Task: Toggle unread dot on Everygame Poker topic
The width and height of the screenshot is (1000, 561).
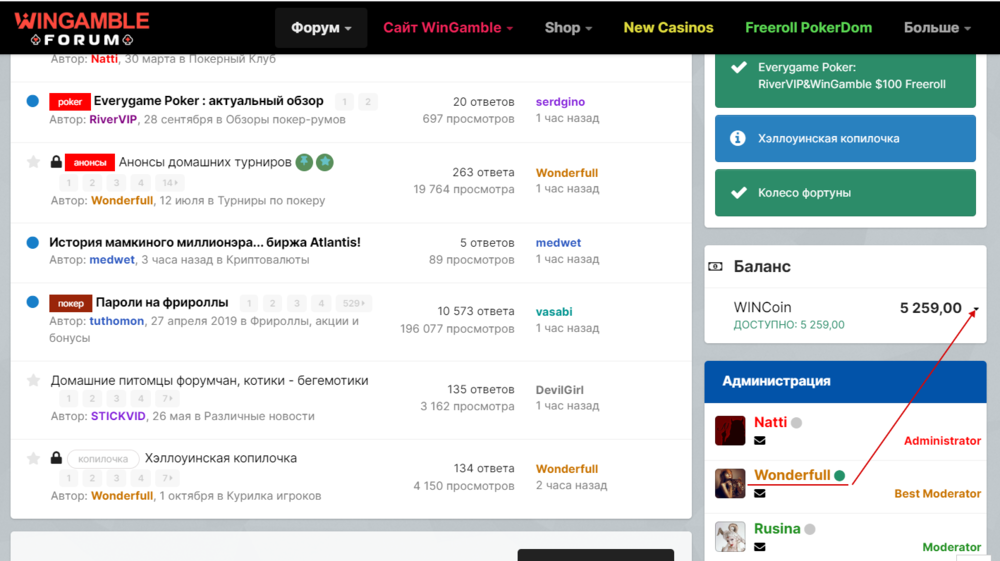Action: coord(33,102)
